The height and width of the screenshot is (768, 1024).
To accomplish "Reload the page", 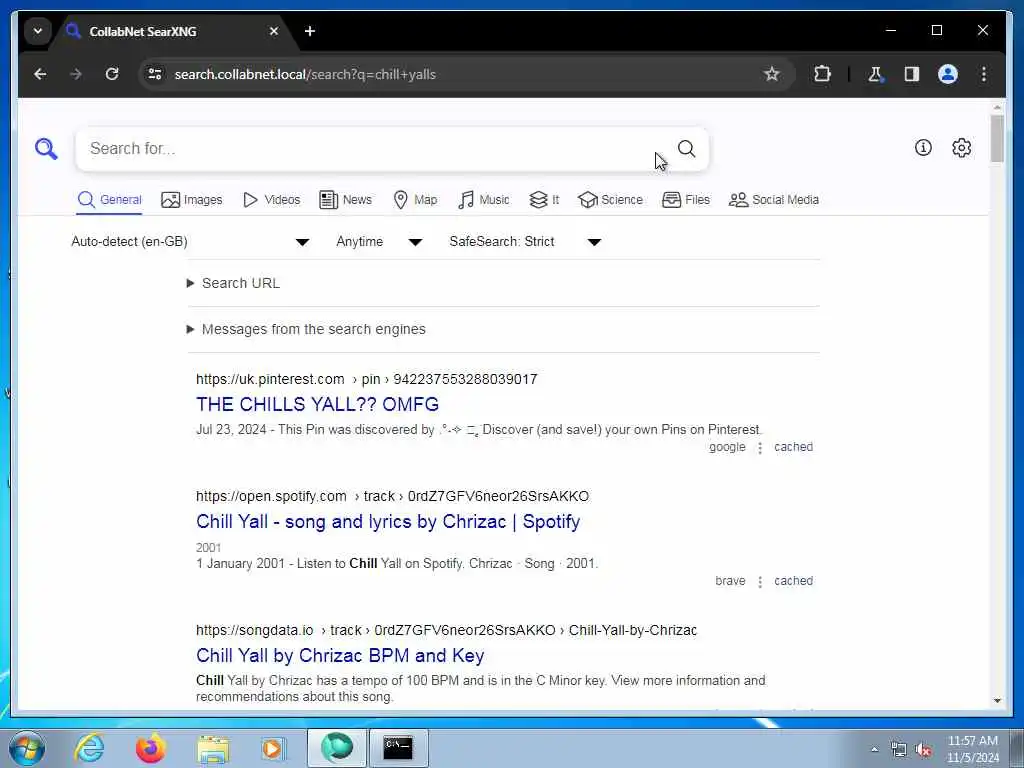I will [x=112, y=74].
